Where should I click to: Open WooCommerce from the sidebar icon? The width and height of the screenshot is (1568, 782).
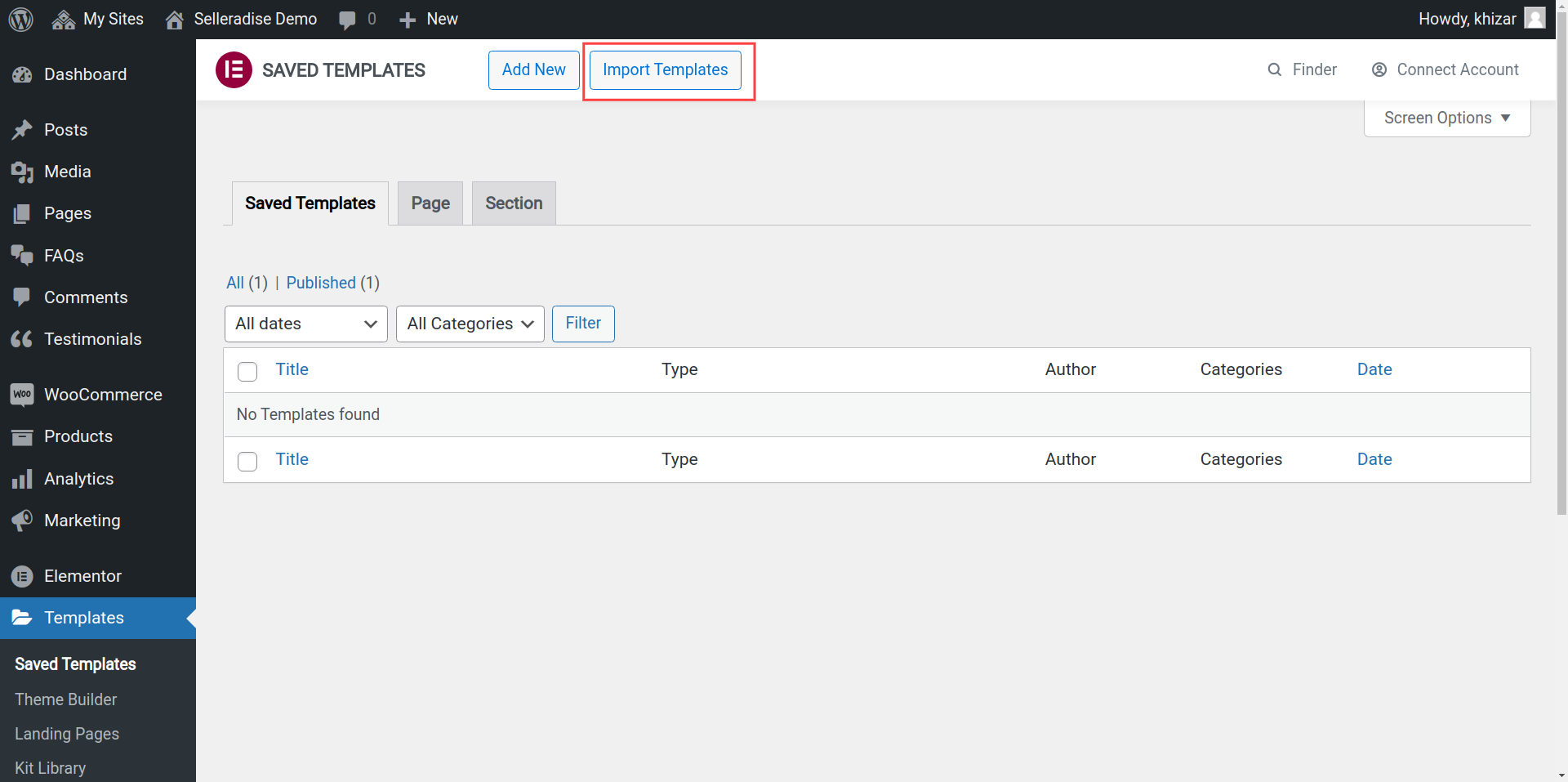click(22, 395)
